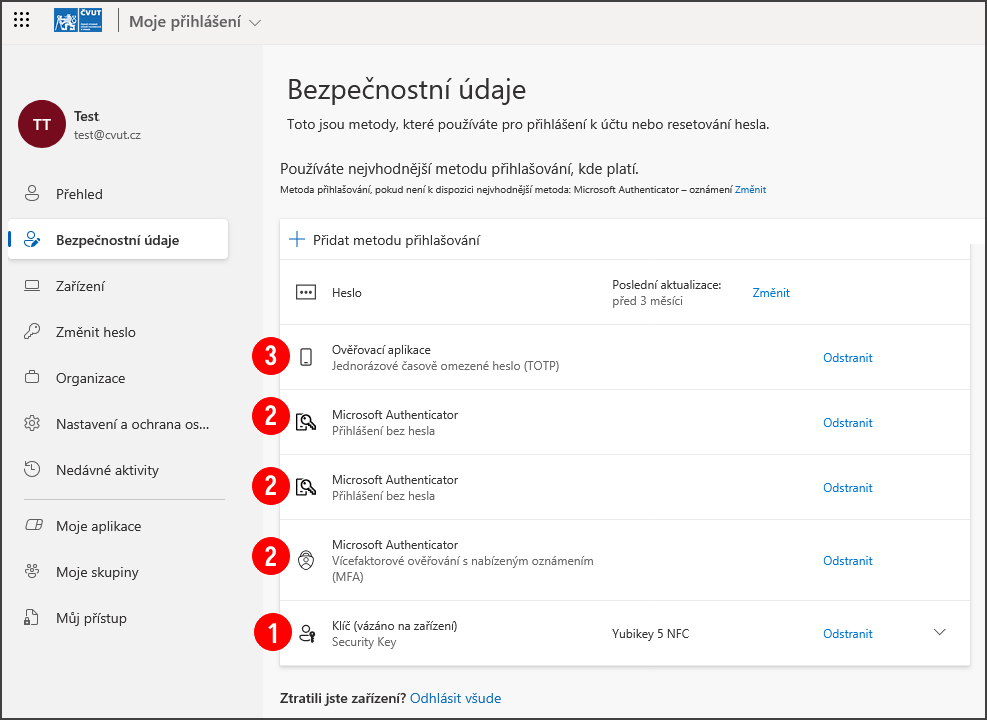Click the Zařízení laptop icon

[x=33, y=286]
